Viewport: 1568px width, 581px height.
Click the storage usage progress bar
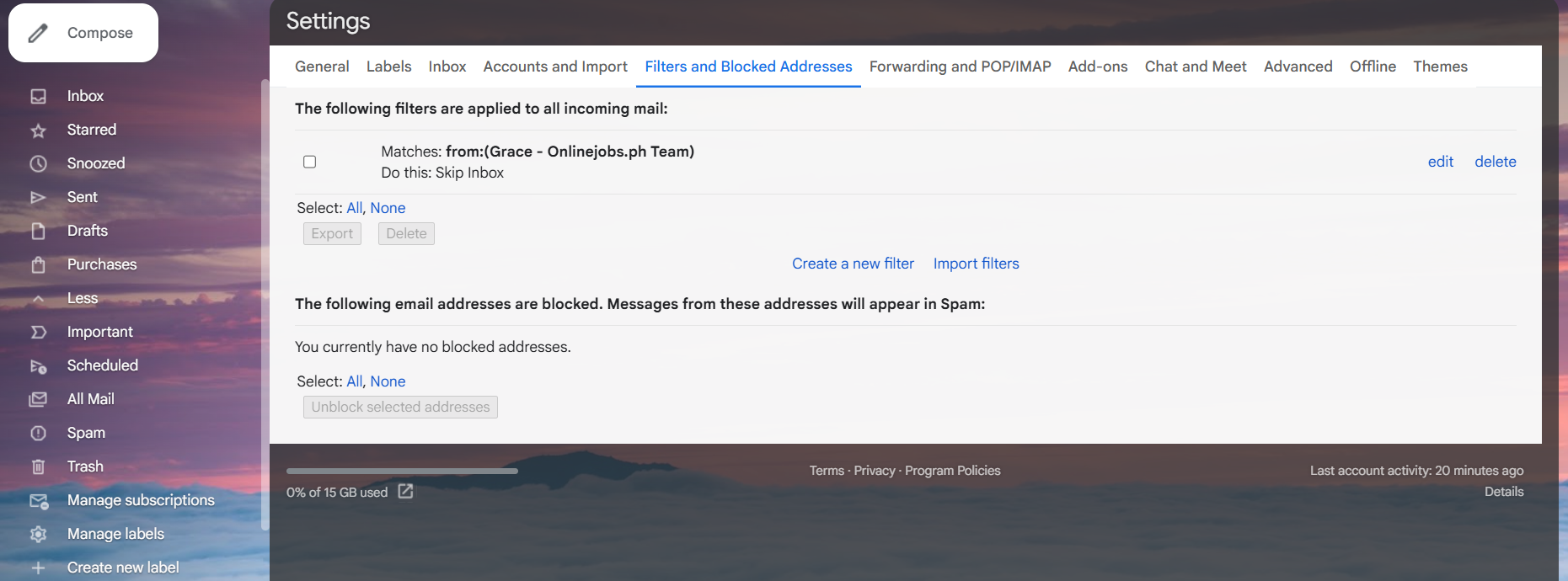coord(402,471)
